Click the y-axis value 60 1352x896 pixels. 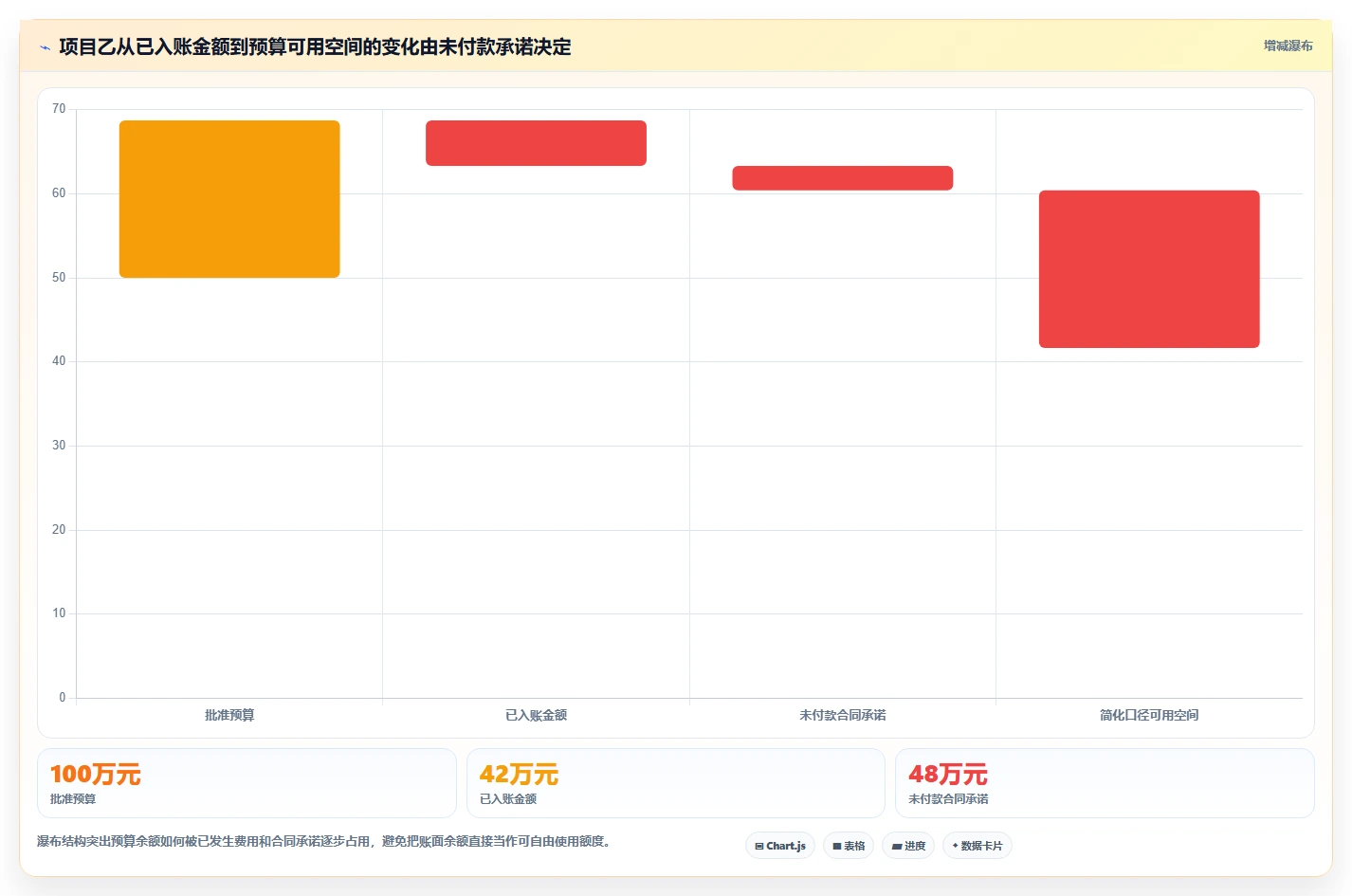pyautogui.click(x=59, y=193)
